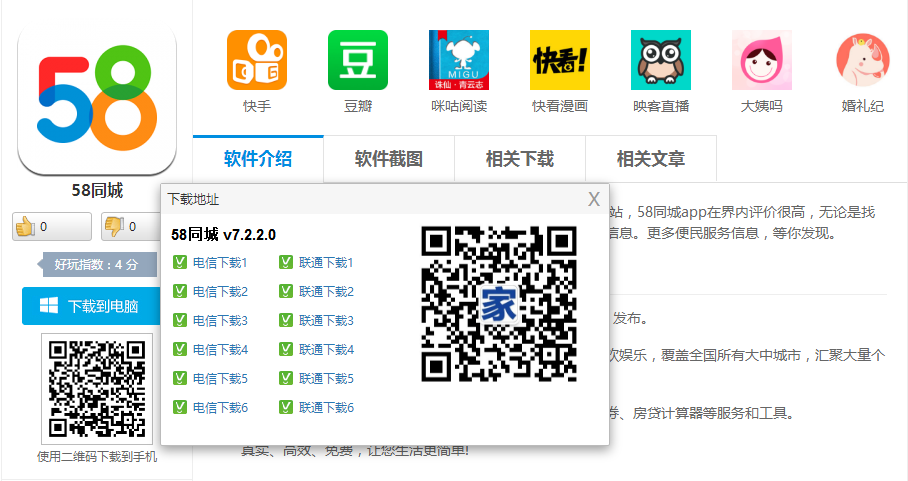The image size is (908, 481).
Task: Click the 联通下载3 link
Action: click(326, 321)
